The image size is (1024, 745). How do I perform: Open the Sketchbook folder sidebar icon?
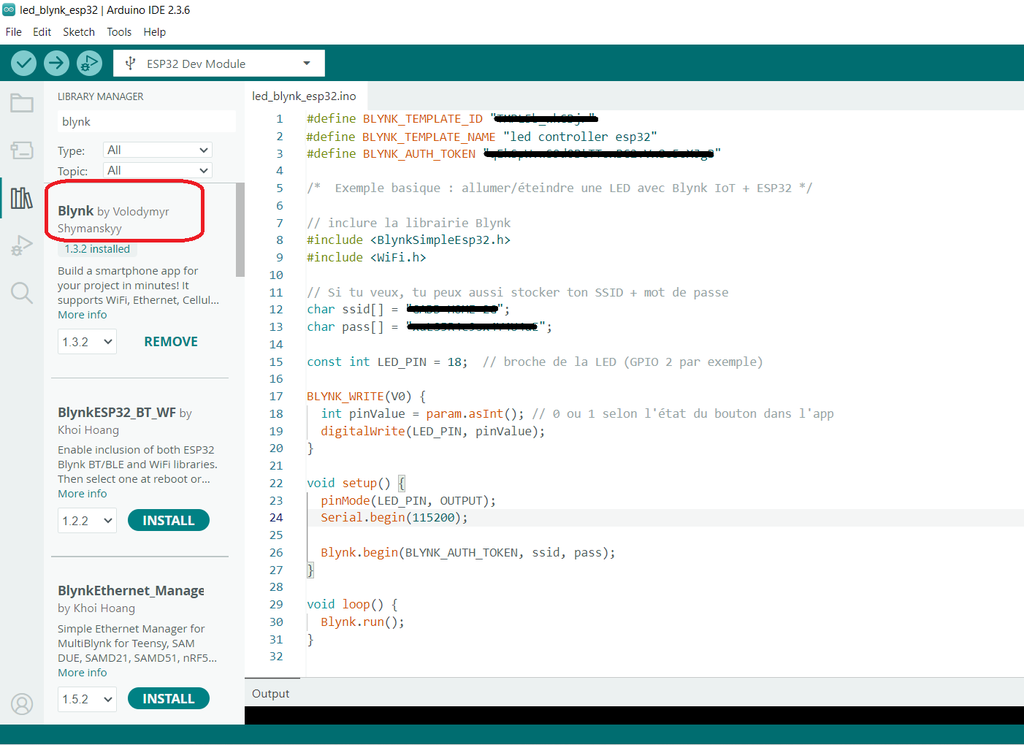(x=21, y=102)
